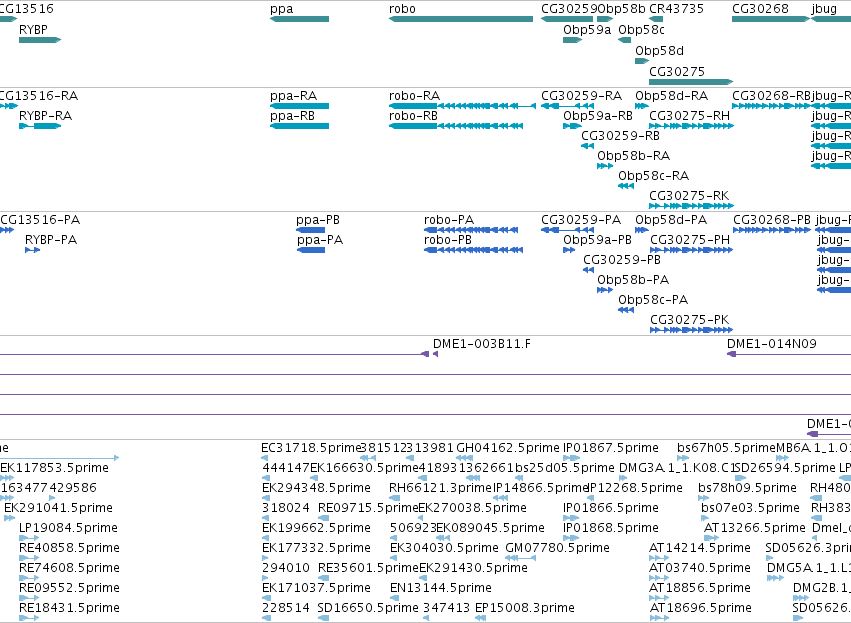Viewport: 851px width, 623px height.
Task: Select the ppa-RB transcript label
Action: click(293, 116)
